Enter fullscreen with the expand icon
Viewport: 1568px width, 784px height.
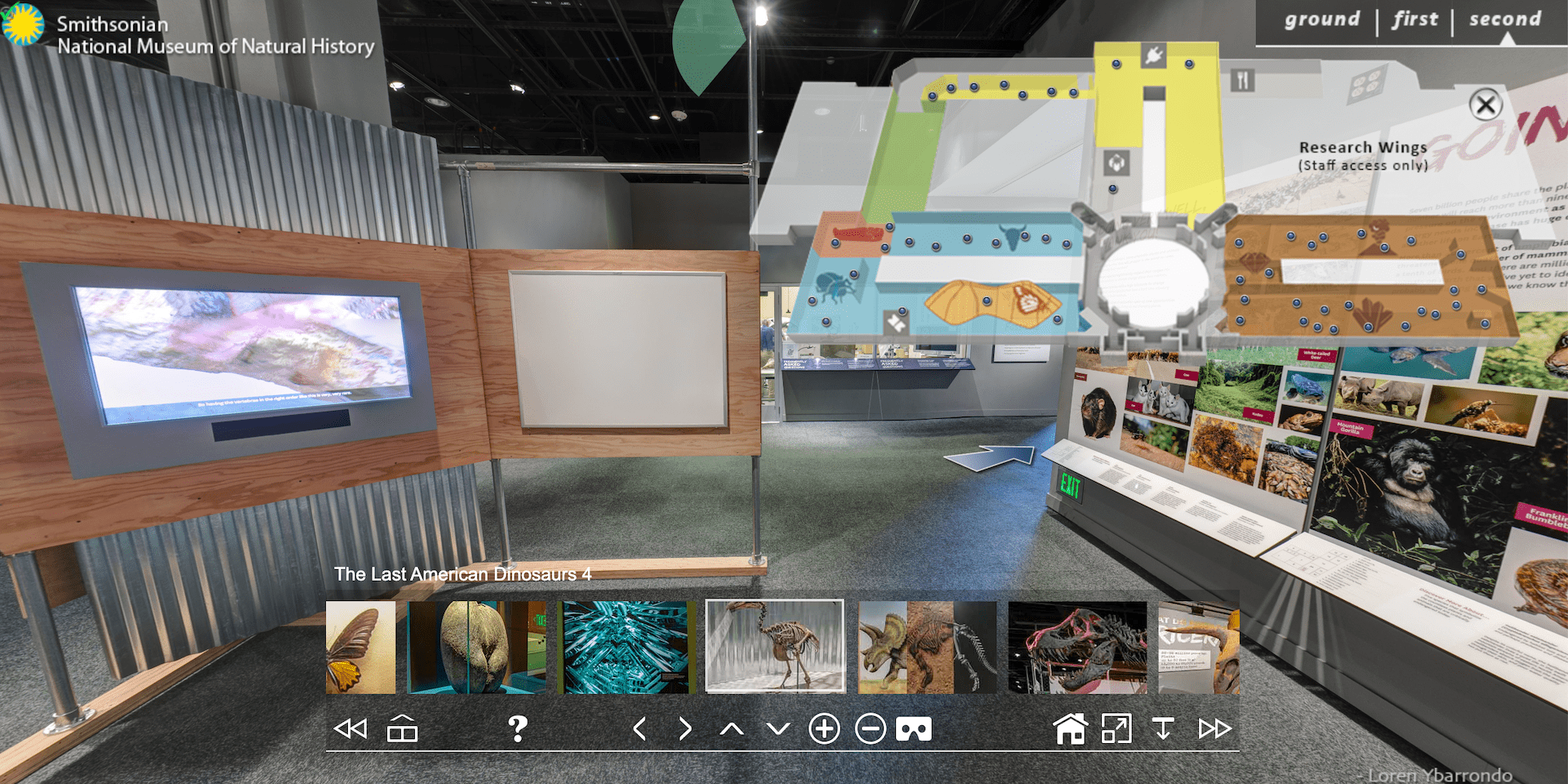coord(1116,728)
